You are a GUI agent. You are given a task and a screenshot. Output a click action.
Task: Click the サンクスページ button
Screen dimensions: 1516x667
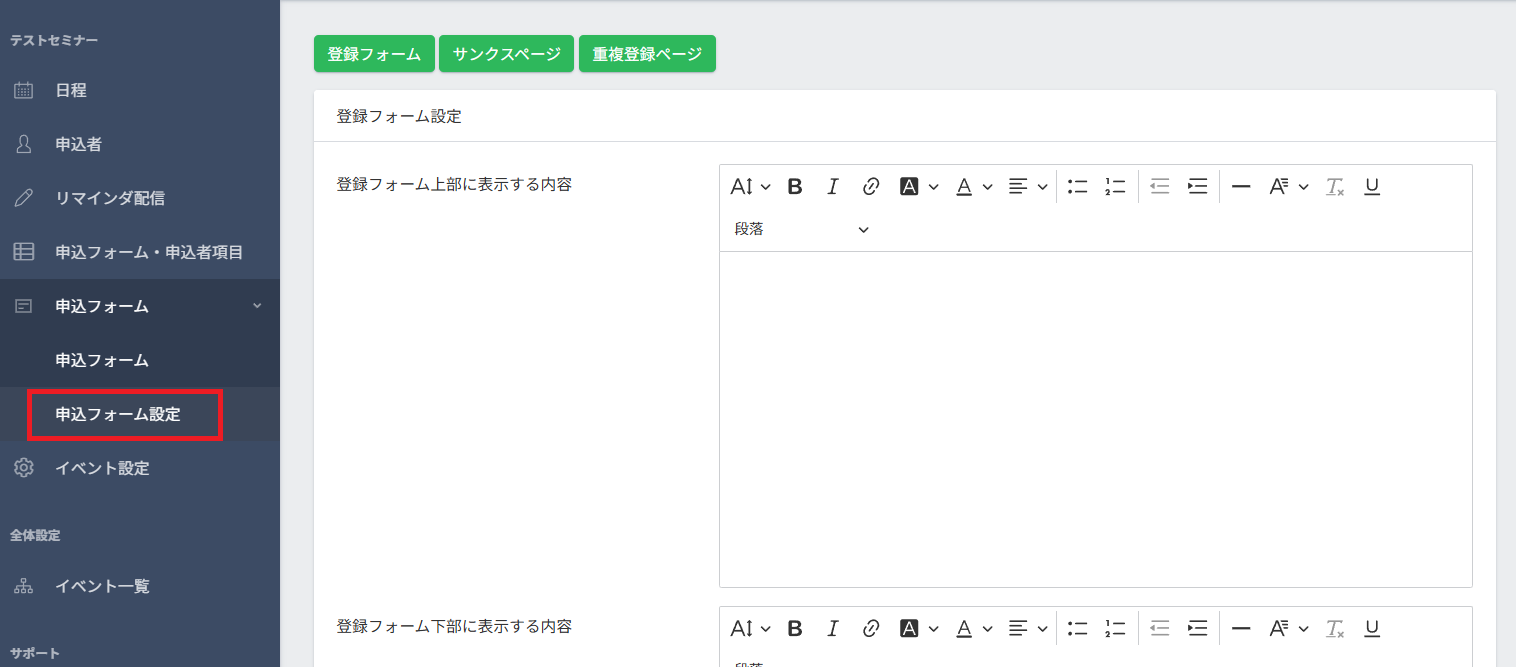[507, 54]
